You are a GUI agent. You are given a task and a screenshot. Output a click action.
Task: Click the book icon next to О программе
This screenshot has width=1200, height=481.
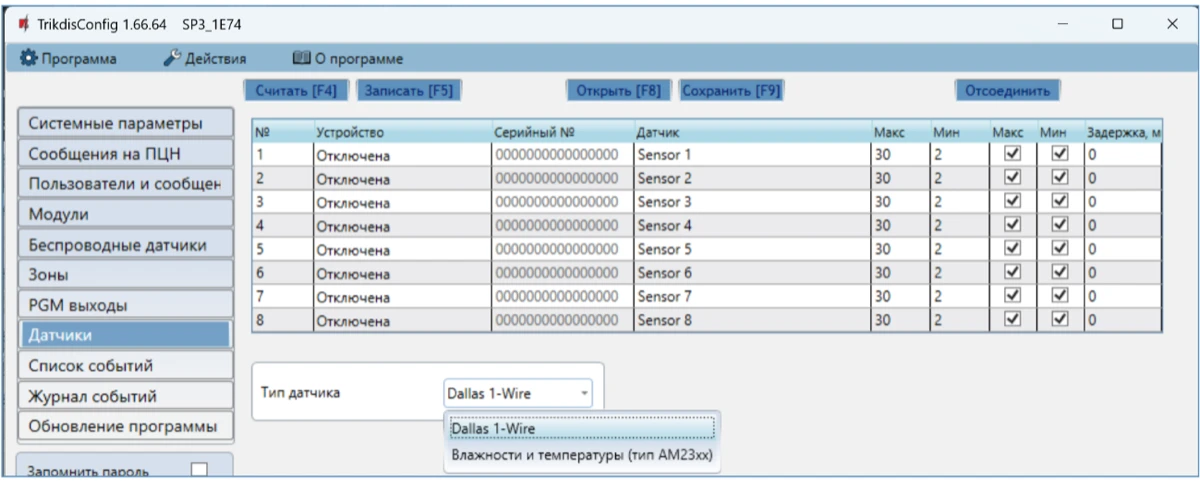coord(301,59)
